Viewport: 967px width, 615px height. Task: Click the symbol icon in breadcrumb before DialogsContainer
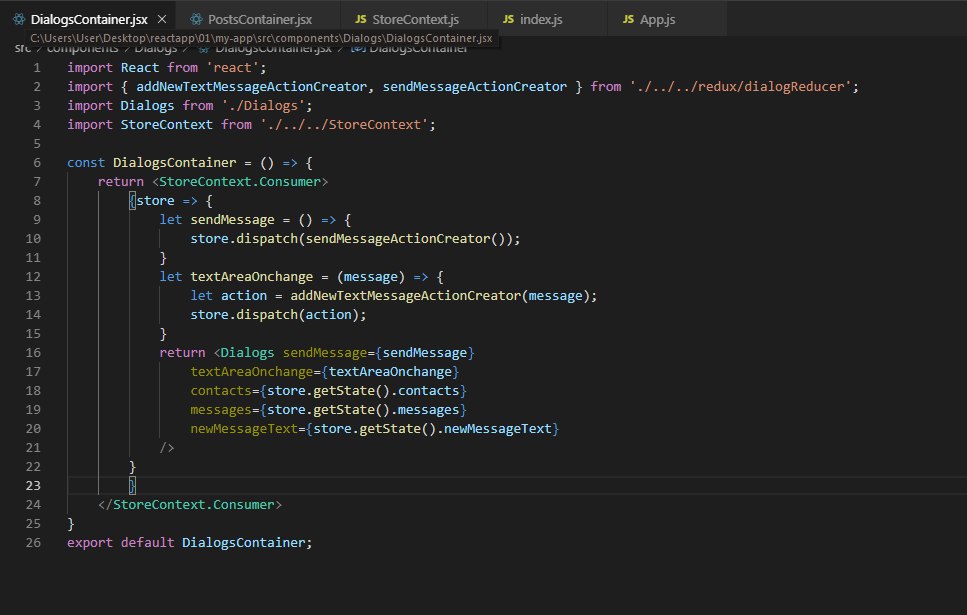(x=356, y=48)
